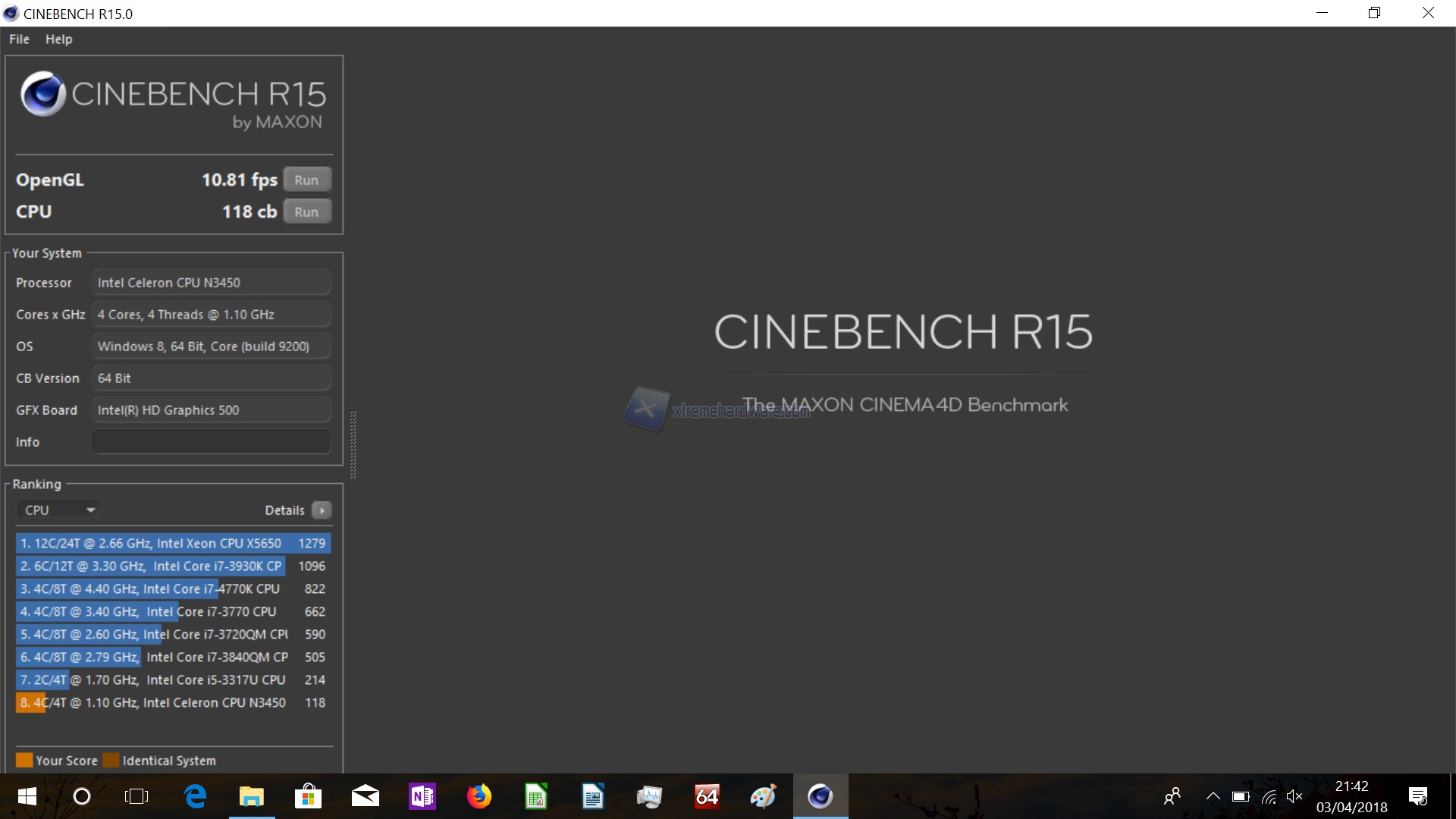The width and height of the screenshot is (1456, 819).
Task: Open the hardware monitor app on the taskbar
Action: pyautogui.click(x=649, y=796)
